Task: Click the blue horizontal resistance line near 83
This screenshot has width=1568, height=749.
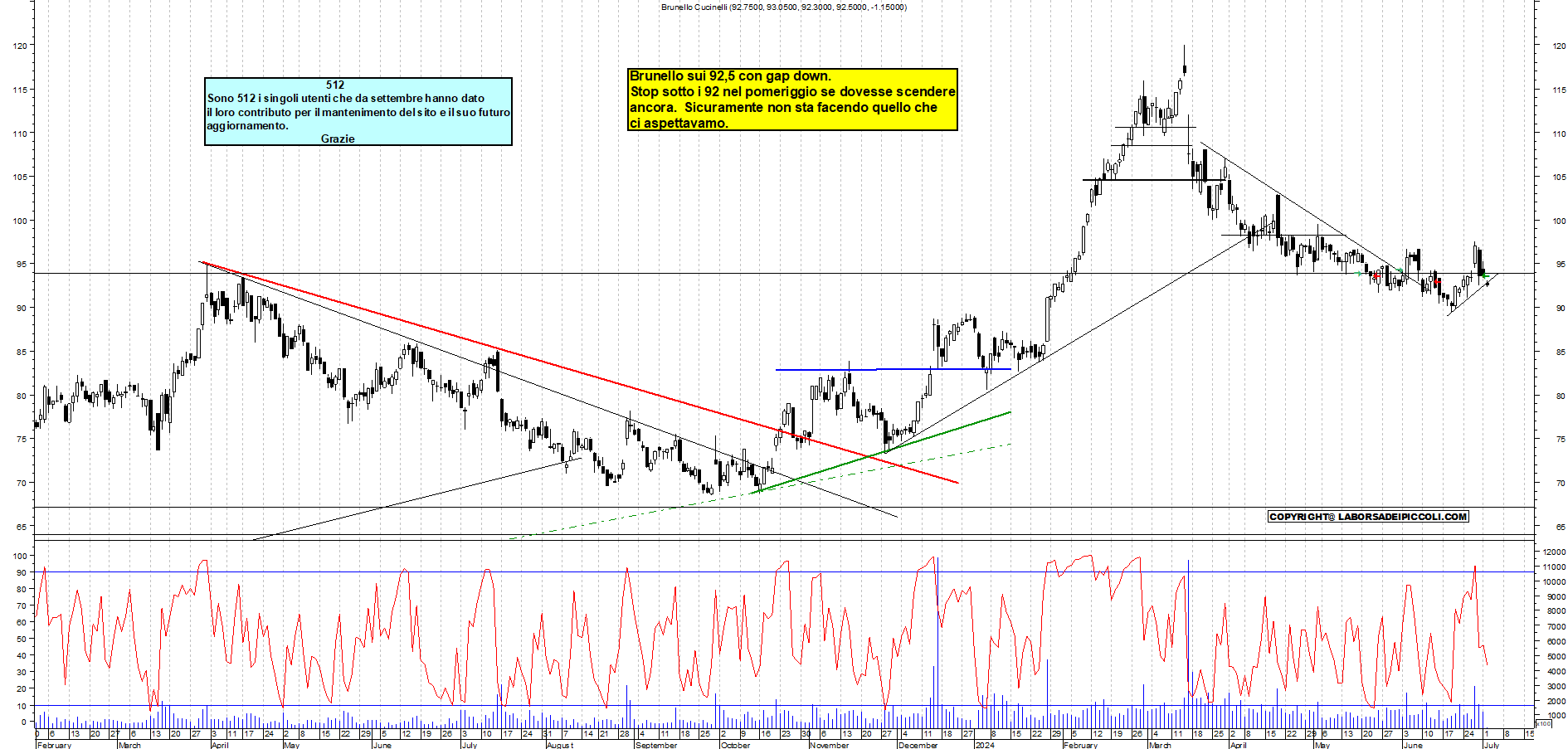Action: point(894,369)
